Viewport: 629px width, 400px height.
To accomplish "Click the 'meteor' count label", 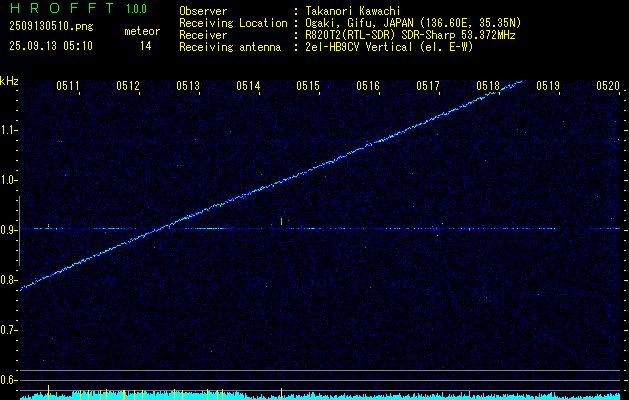I will point(142,31).
